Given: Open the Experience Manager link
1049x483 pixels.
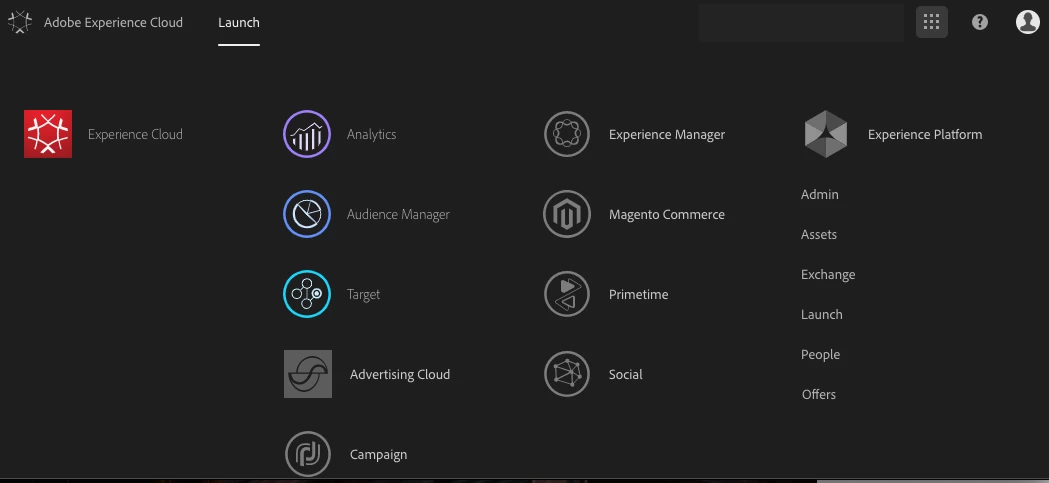Looking at the screenshot, I should pos(667,134).
